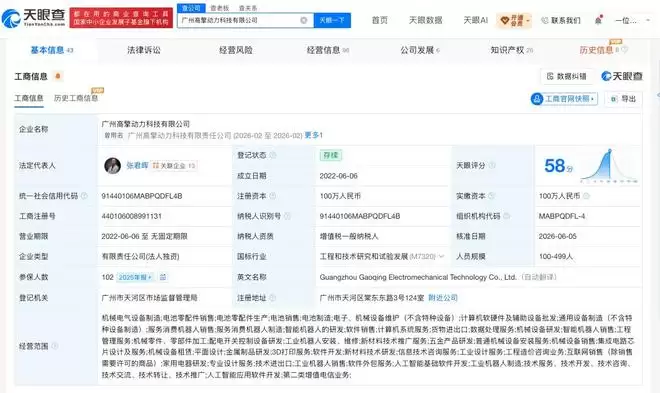
Task: Click the help icon beside 注册地址
Action: [273, 297]
